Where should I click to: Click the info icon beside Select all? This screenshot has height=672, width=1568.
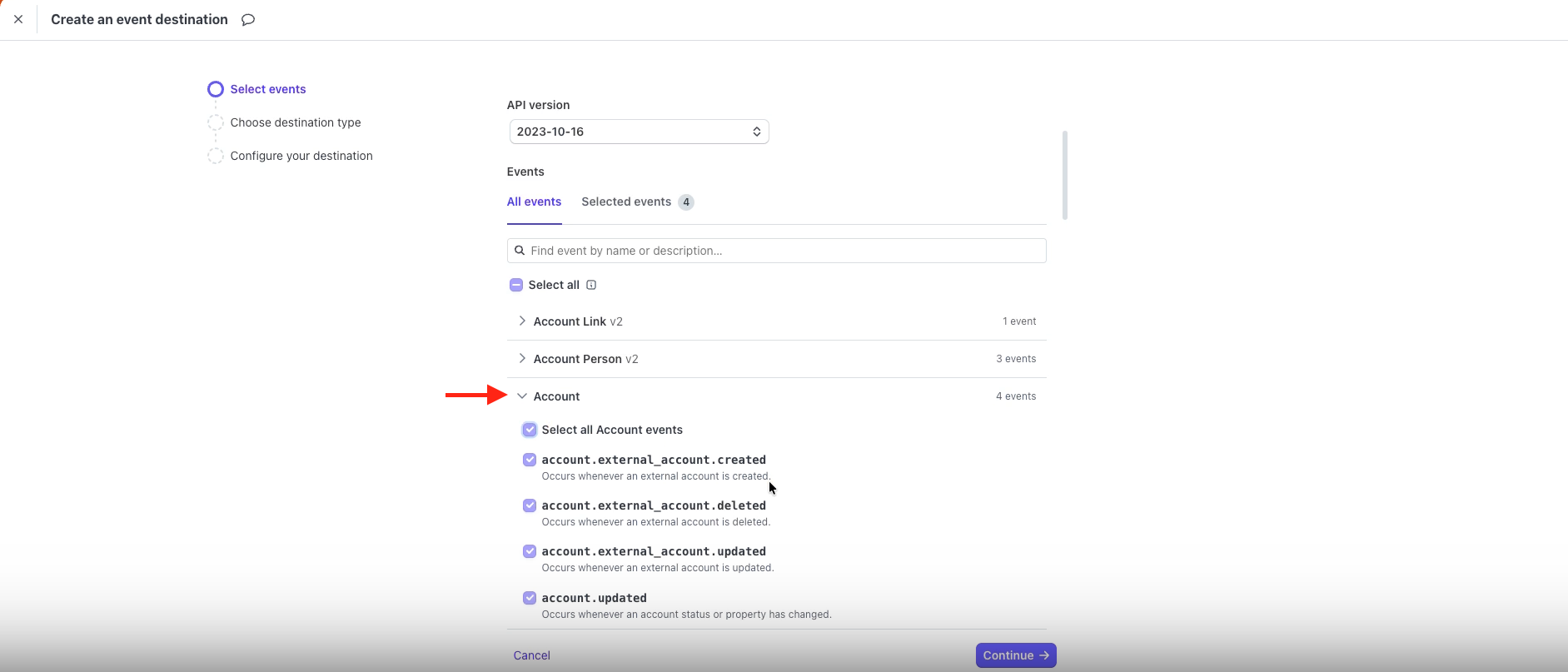click(591, 285)
